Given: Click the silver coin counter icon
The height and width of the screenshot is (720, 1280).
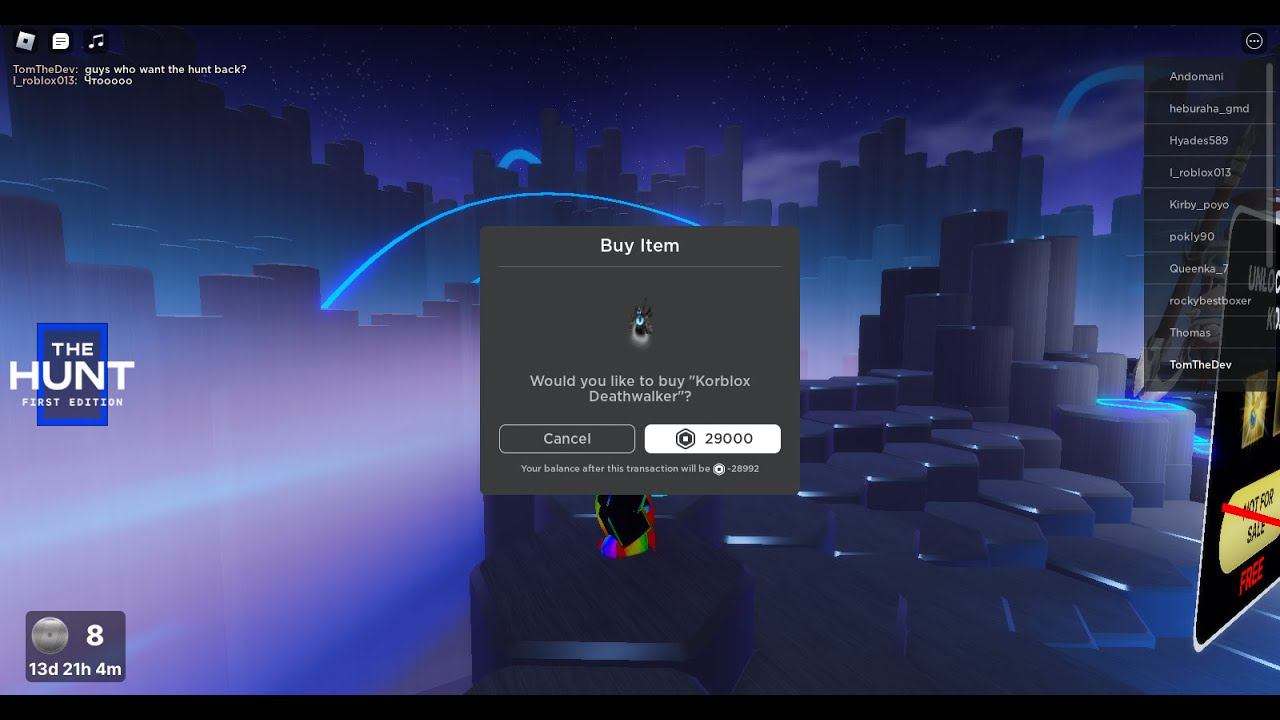Looking at the screenshot, I should (x=50, y=635).
